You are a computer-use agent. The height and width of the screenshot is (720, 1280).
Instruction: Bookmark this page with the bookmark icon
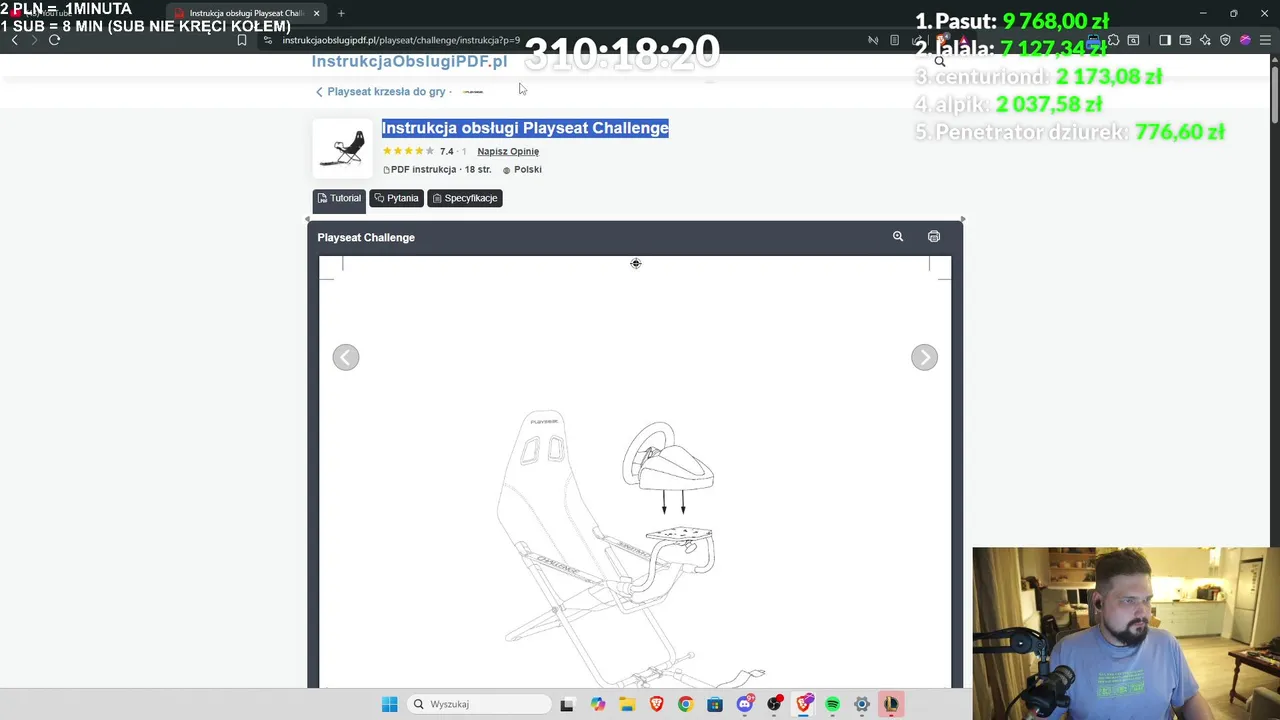242,40
